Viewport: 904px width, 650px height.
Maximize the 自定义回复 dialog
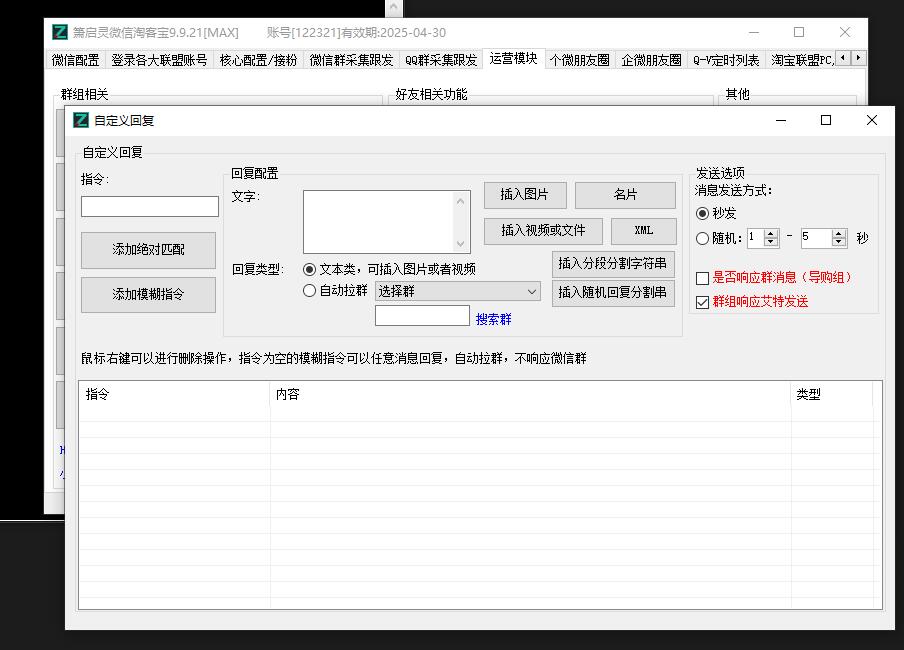coord(826,120)
